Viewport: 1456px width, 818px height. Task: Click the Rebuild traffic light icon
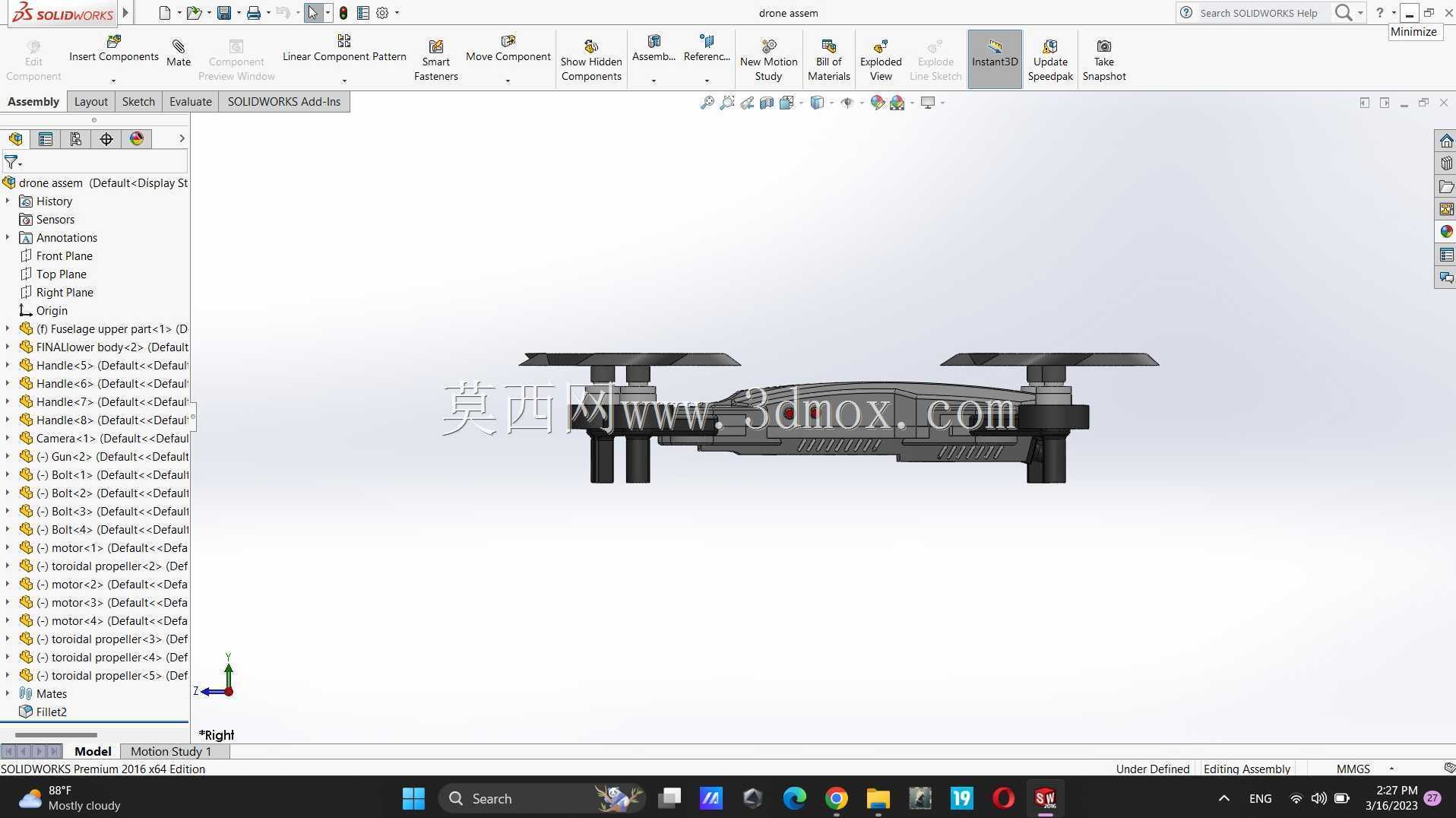(343, 13)
